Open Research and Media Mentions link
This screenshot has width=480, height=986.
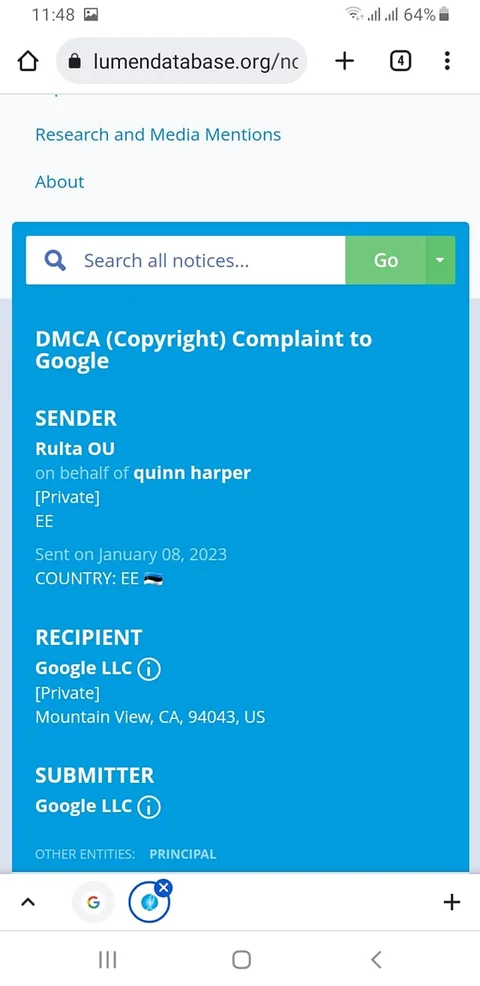pos(158,135)
